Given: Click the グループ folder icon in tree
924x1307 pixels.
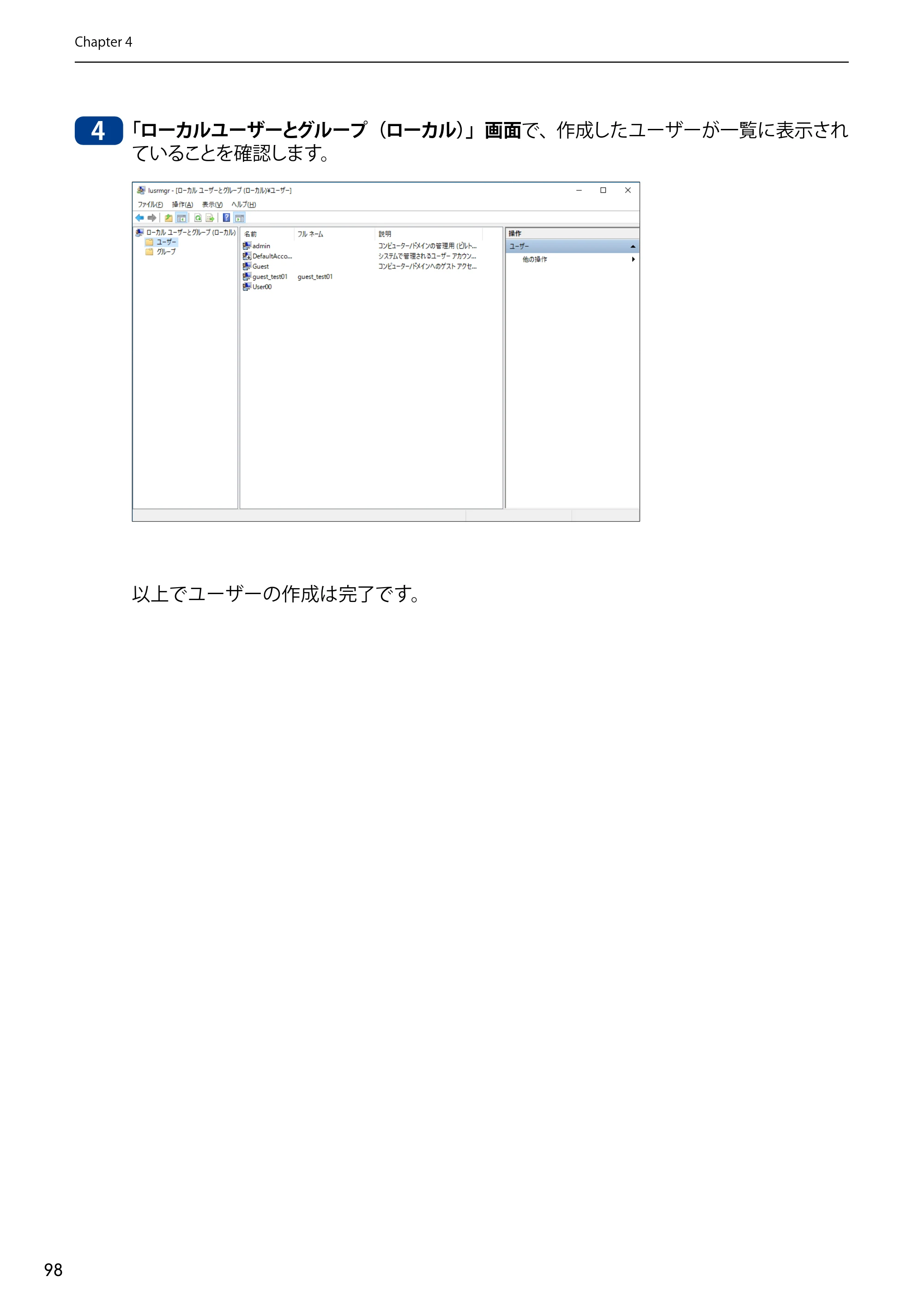Looking at the screenshot, I should (150, 252).
